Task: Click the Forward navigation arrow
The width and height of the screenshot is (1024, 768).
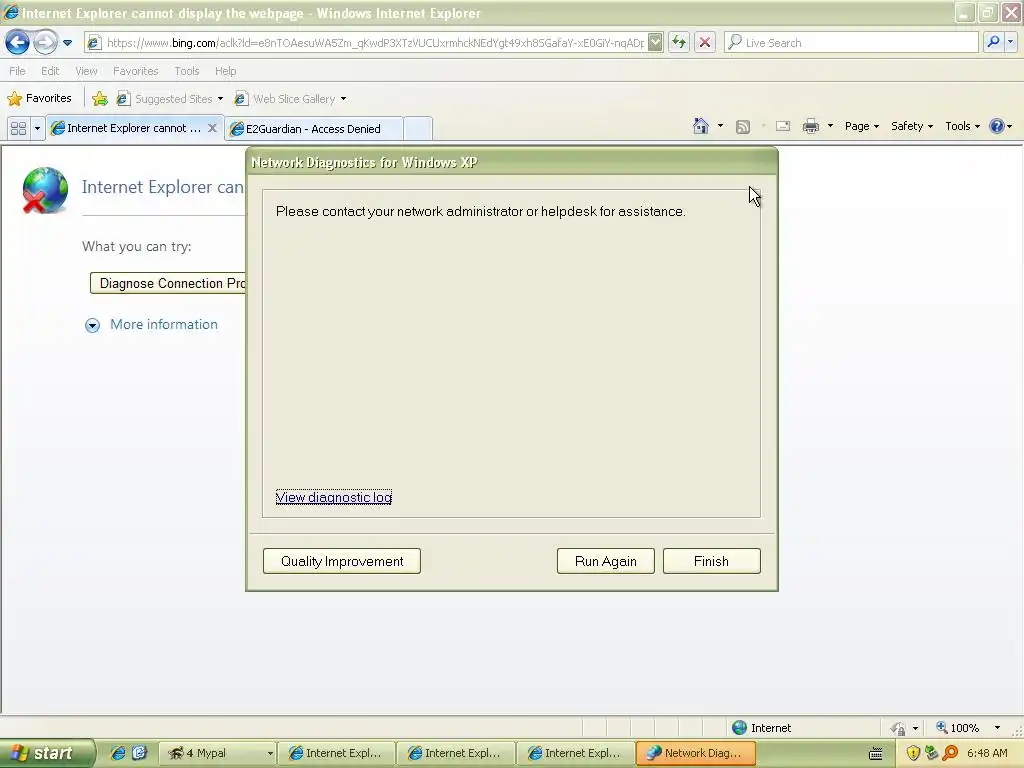Action: pyautogui.click(x=45, y=43)
